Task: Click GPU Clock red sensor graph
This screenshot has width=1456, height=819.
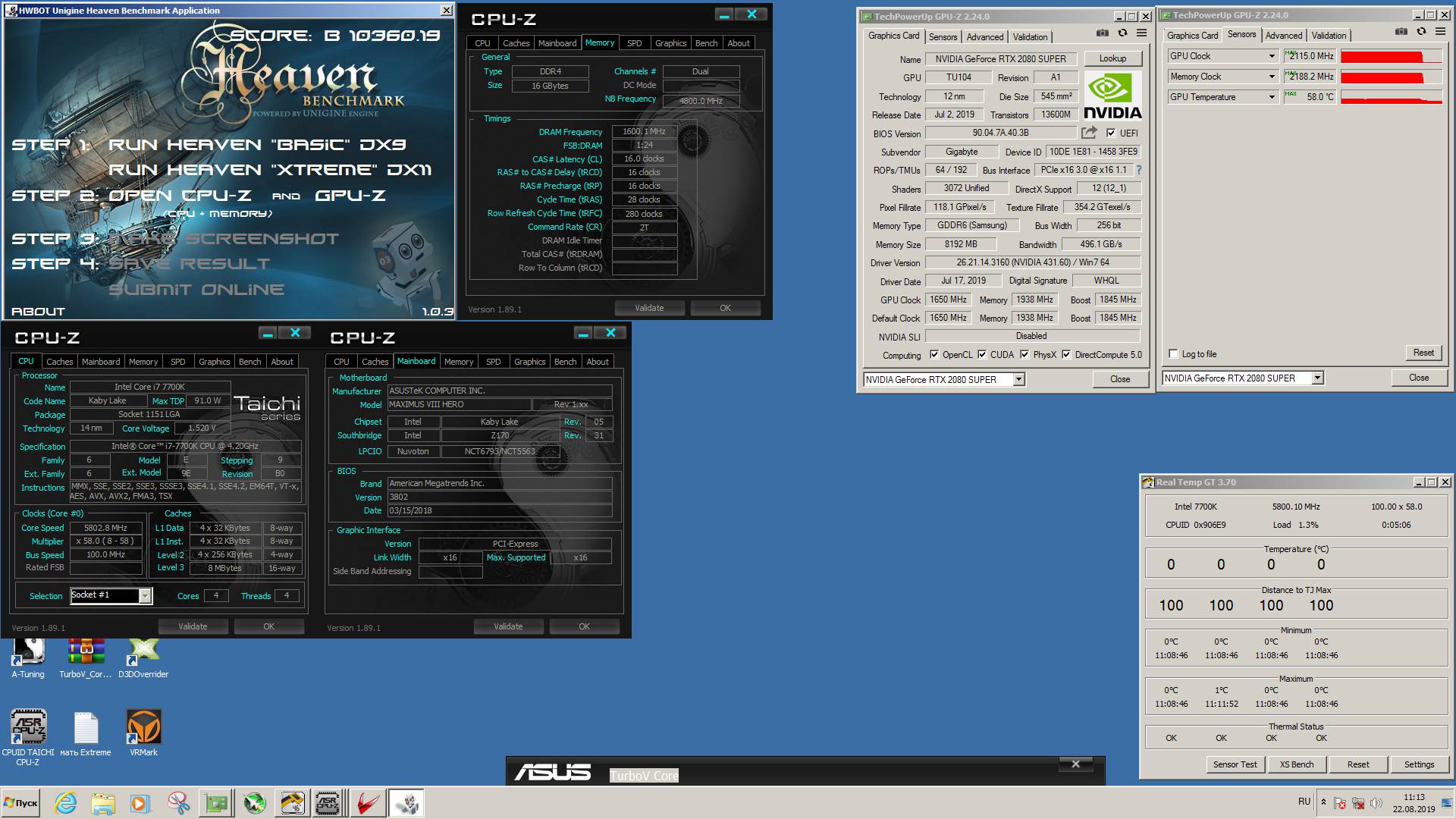Action: (1392, 56)
